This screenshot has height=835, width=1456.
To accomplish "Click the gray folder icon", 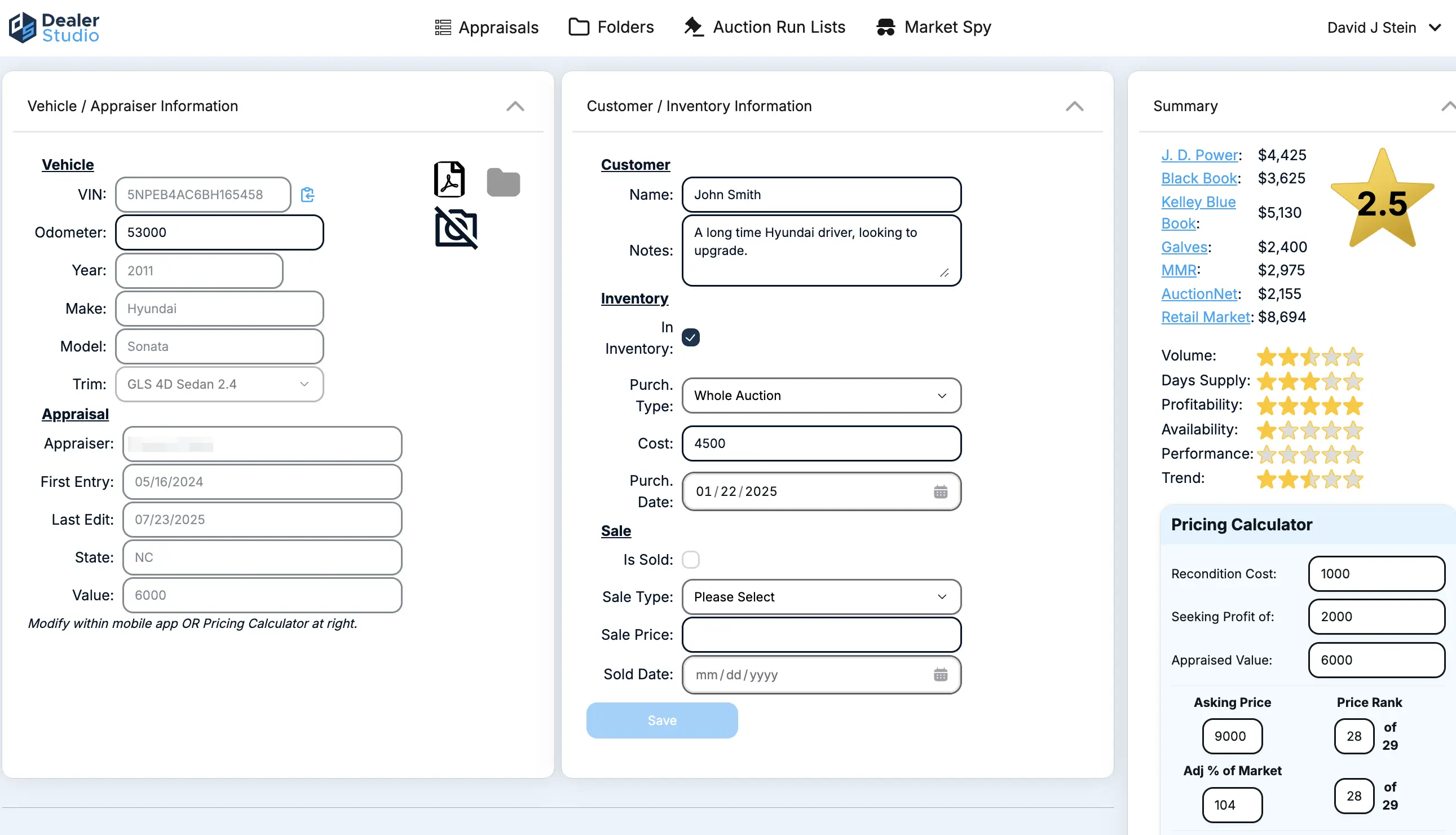I will pos(503,182).
